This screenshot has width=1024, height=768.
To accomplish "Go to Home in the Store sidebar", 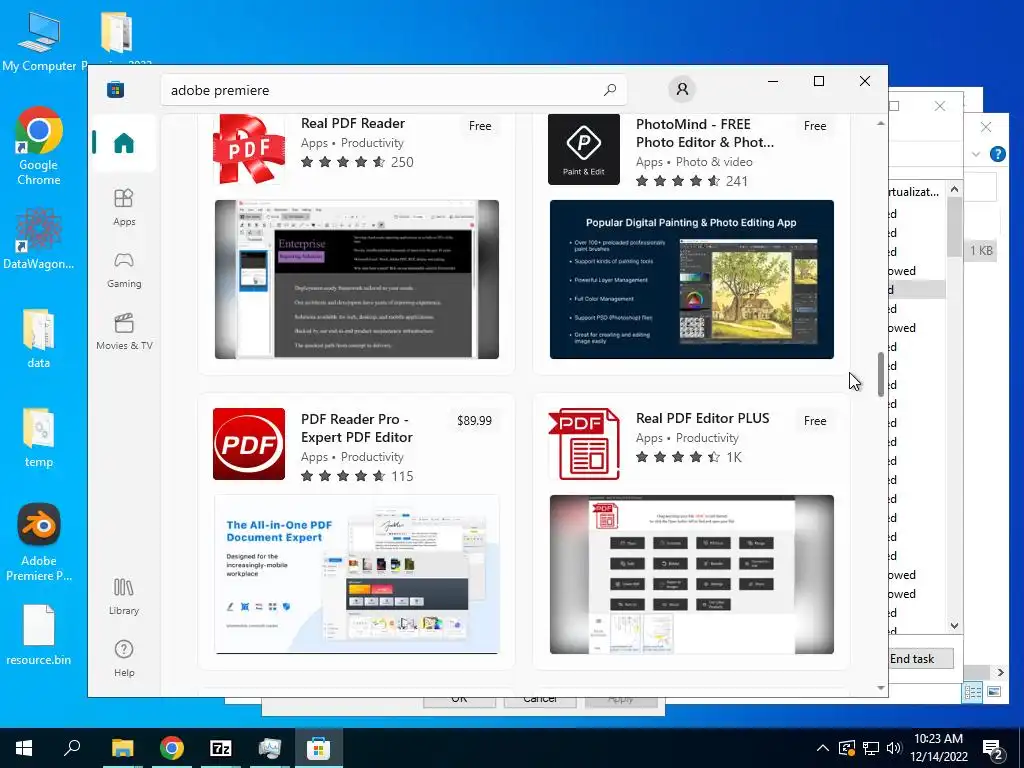I will pos(123,142).
